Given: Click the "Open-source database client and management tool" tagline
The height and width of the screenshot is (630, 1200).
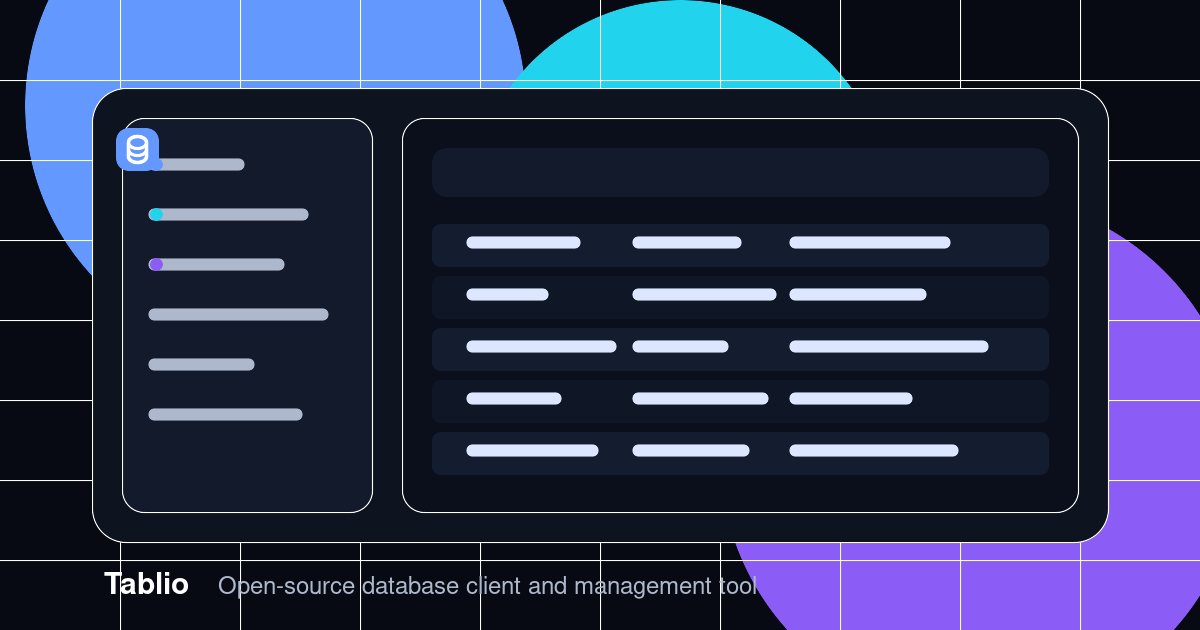Looking at the screenshot, I should click(x=487, y=586).
